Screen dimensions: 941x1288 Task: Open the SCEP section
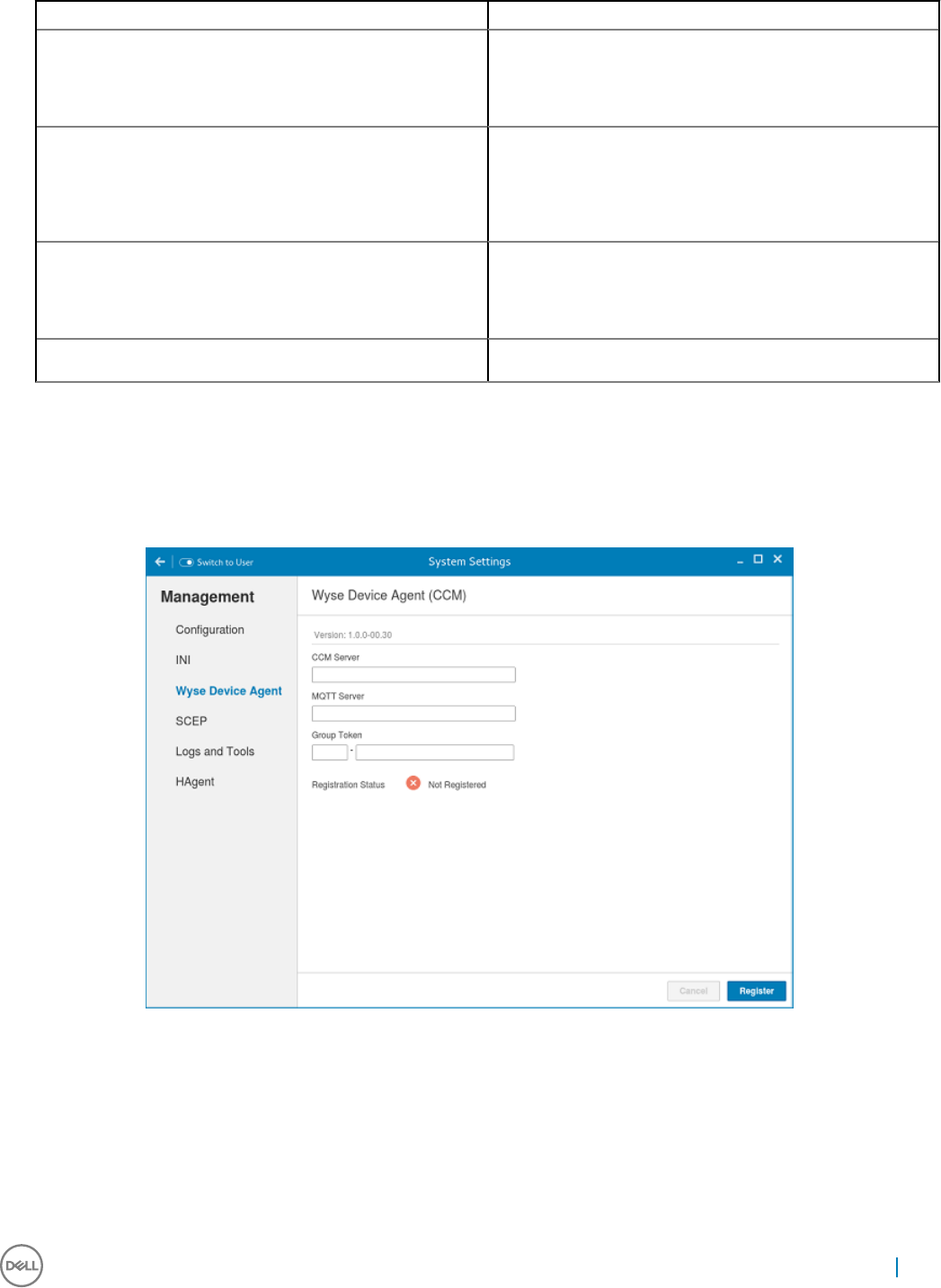point(191,721)
